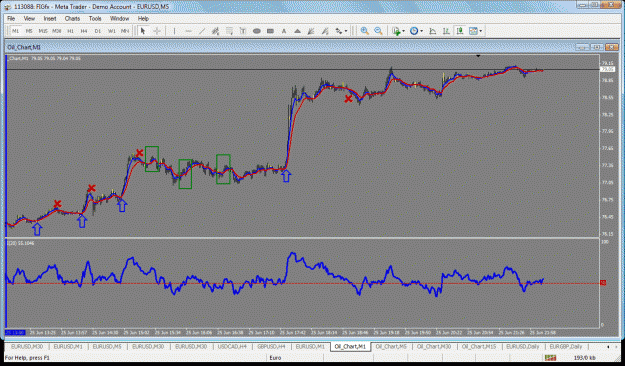
Task: Select the rectangle shape tool
Action: pos(270,31)
